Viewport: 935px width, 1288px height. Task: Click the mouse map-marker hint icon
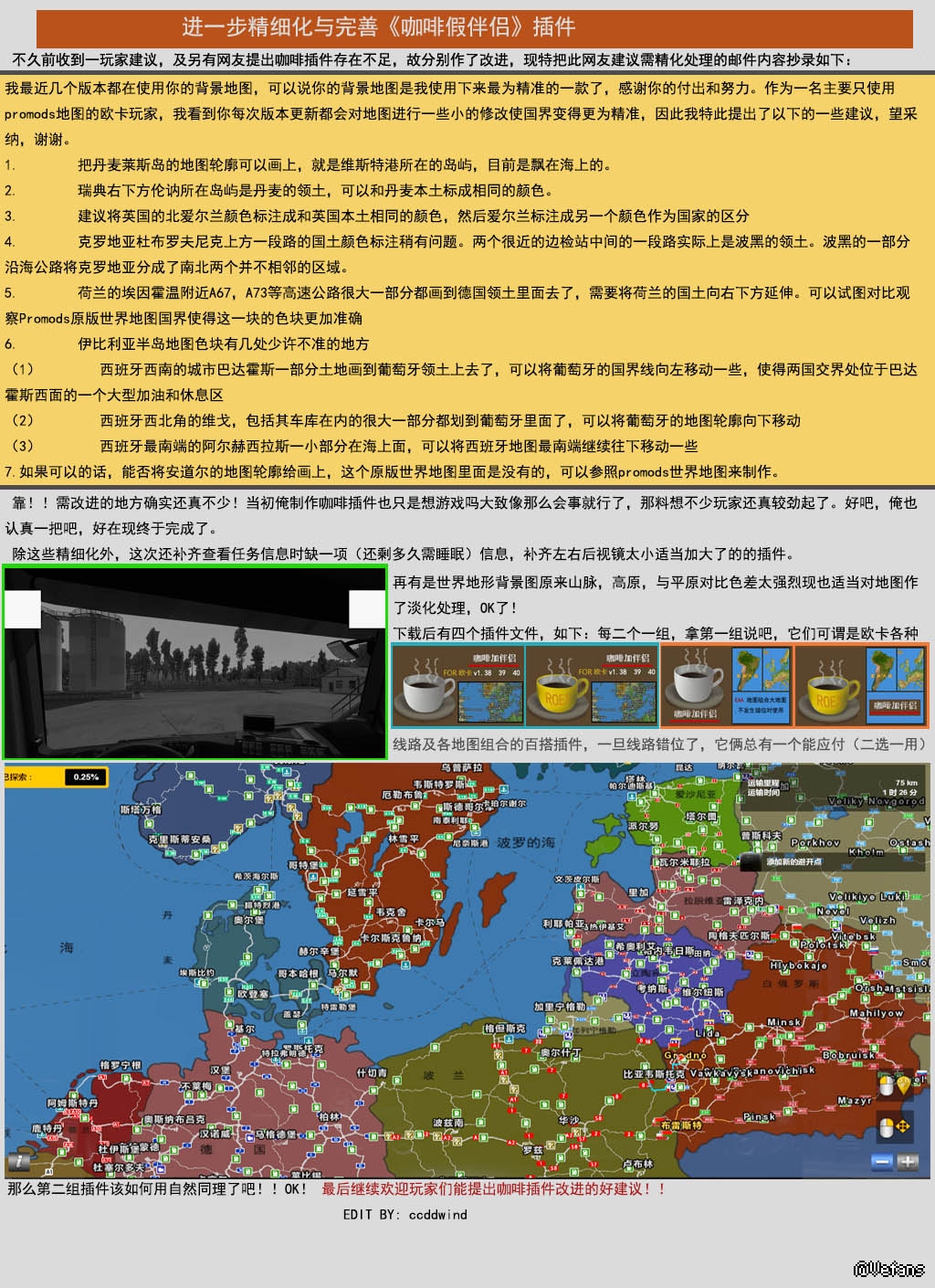tap(894, 1085)
